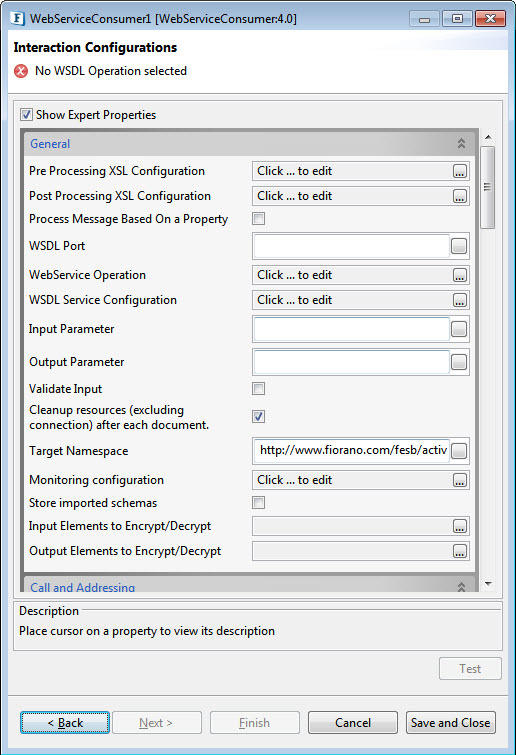Screen dimensions: 516x755
Task: Open Input Elements to Encrypt/Decrypt ellipsis editor
Action: (x=460, y=527)
